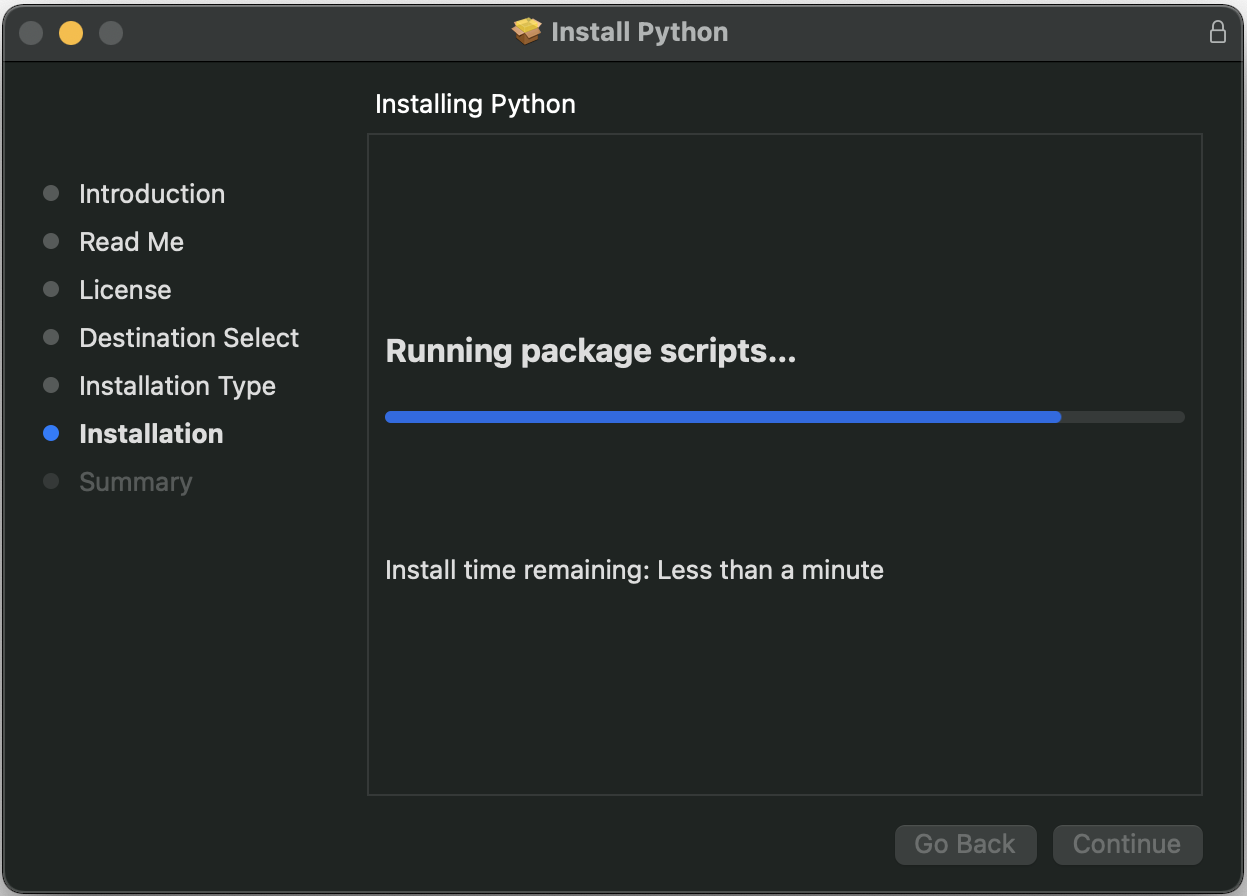
Task: Click the Running package scripts status text
Action: coord(591,352)
